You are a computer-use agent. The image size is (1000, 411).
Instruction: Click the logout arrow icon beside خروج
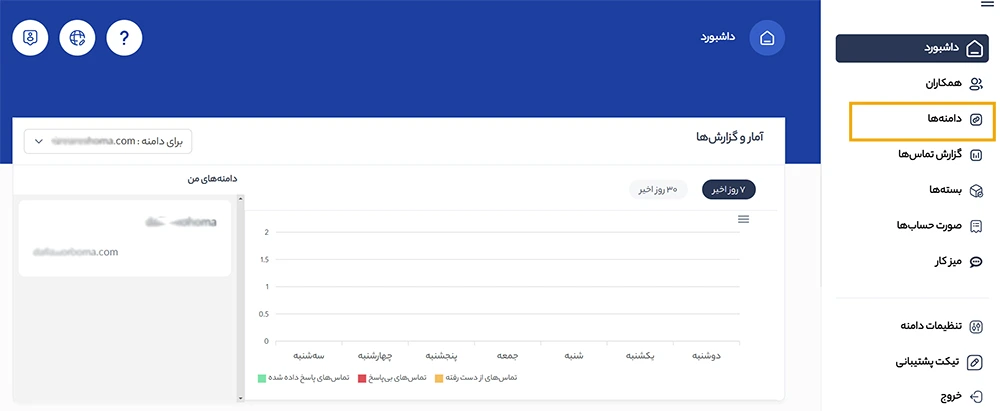pyautogui.click(x=976, y=396)
